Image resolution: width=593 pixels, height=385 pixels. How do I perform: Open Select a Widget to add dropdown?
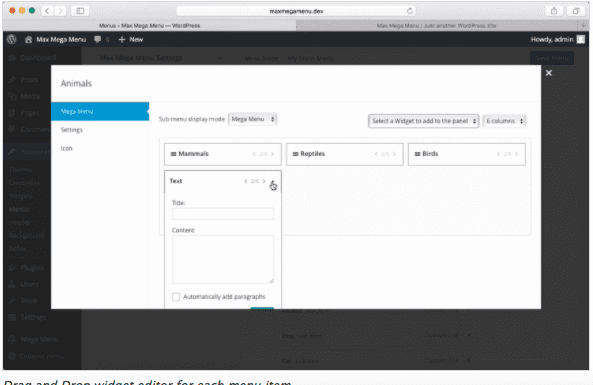[x=424, y=121]
